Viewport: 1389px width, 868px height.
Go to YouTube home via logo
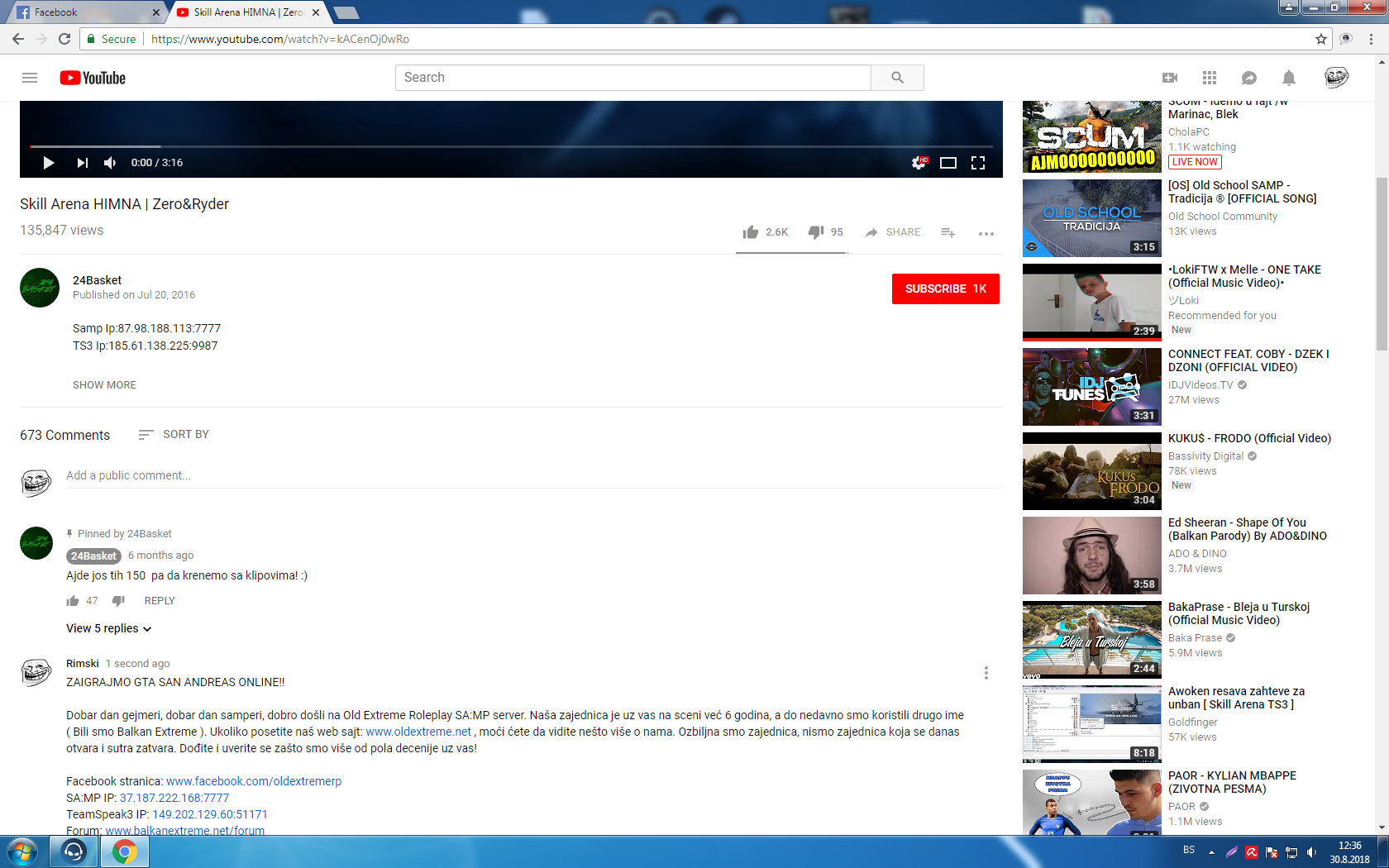(x=93, y=78)
